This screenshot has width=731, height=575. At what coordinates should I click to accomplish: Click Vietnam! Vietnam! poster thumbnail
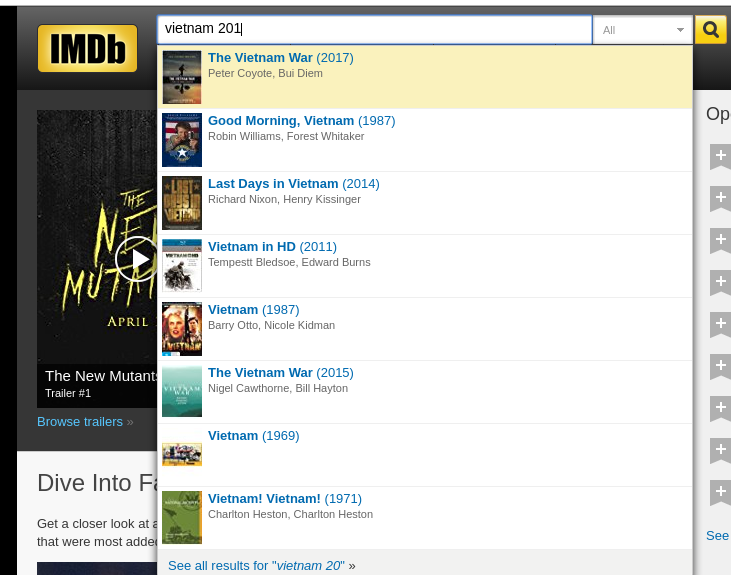182,517
